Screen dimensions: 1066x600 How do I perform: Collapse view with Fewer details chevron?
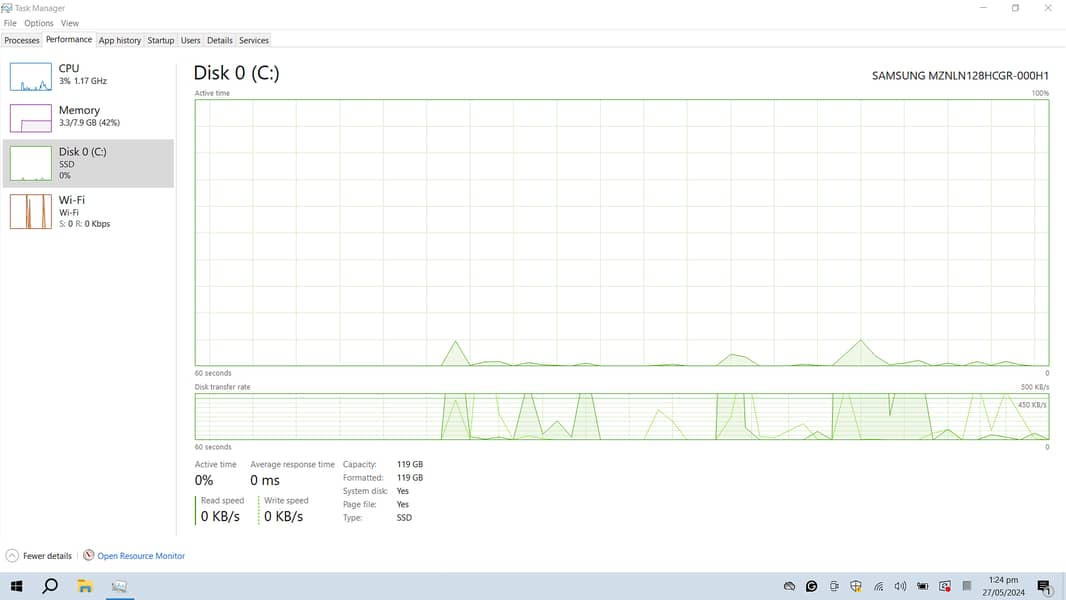click(x=12, y=556)
